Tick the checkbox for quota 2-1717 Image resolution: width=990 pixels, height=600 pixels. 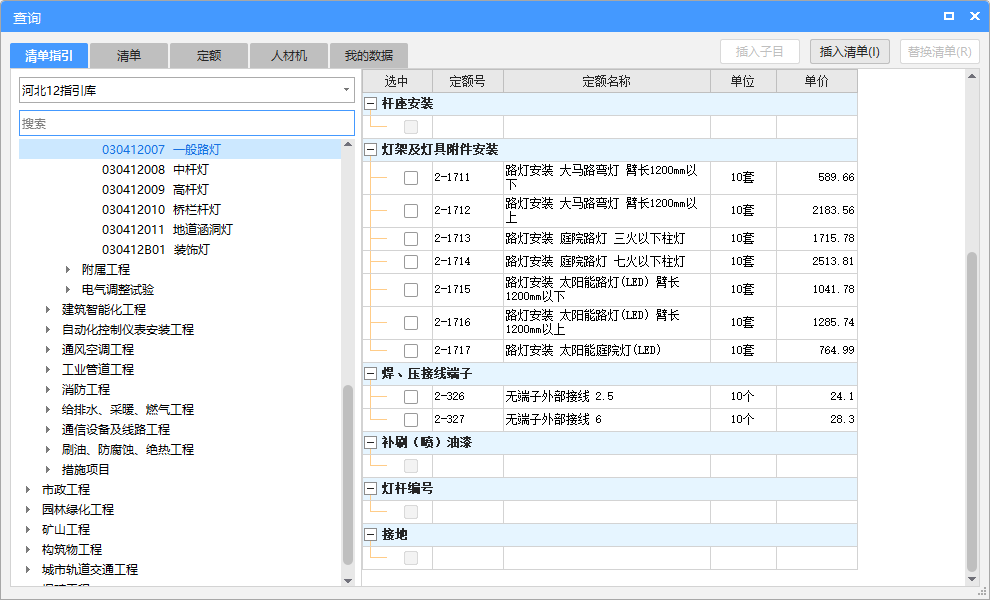[x=411, y=351]
